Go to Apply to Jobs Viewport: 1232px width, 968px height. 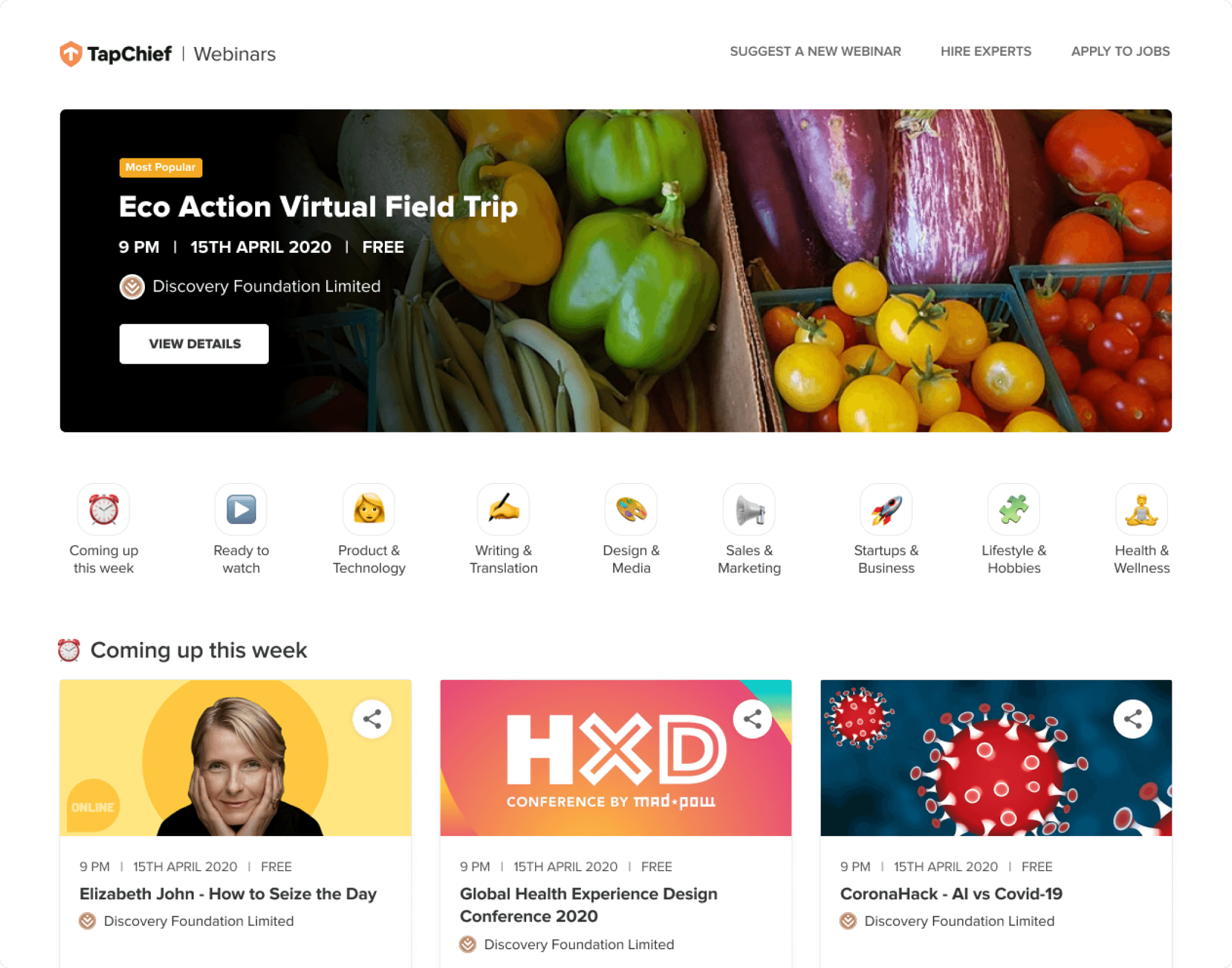click(1121, 52)
